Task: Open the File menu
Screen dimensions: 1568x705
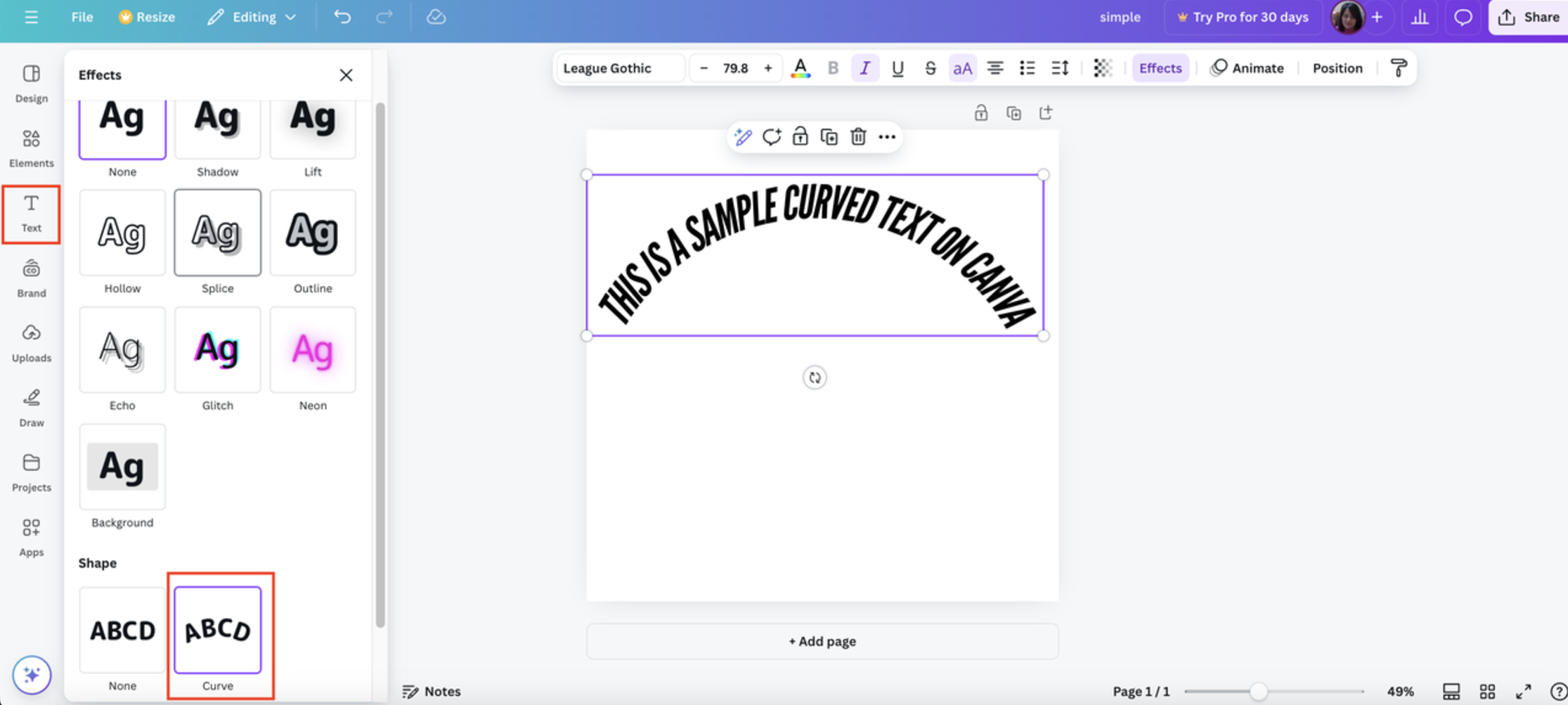Action: pyautogui.click(x=82, y=17)
